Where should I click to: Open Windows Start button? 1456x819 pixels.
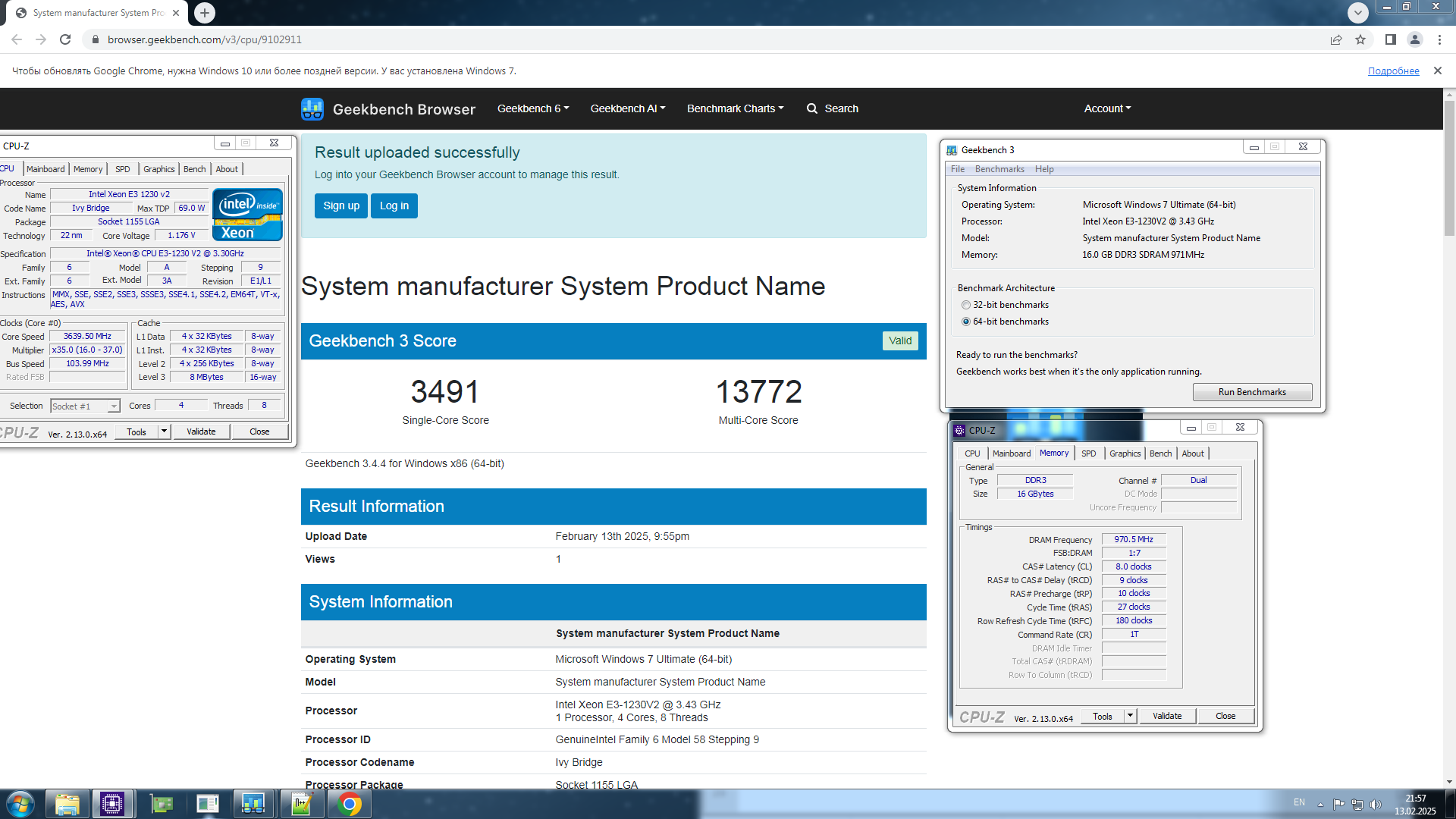pyautogui.click(x=20, y=804)
